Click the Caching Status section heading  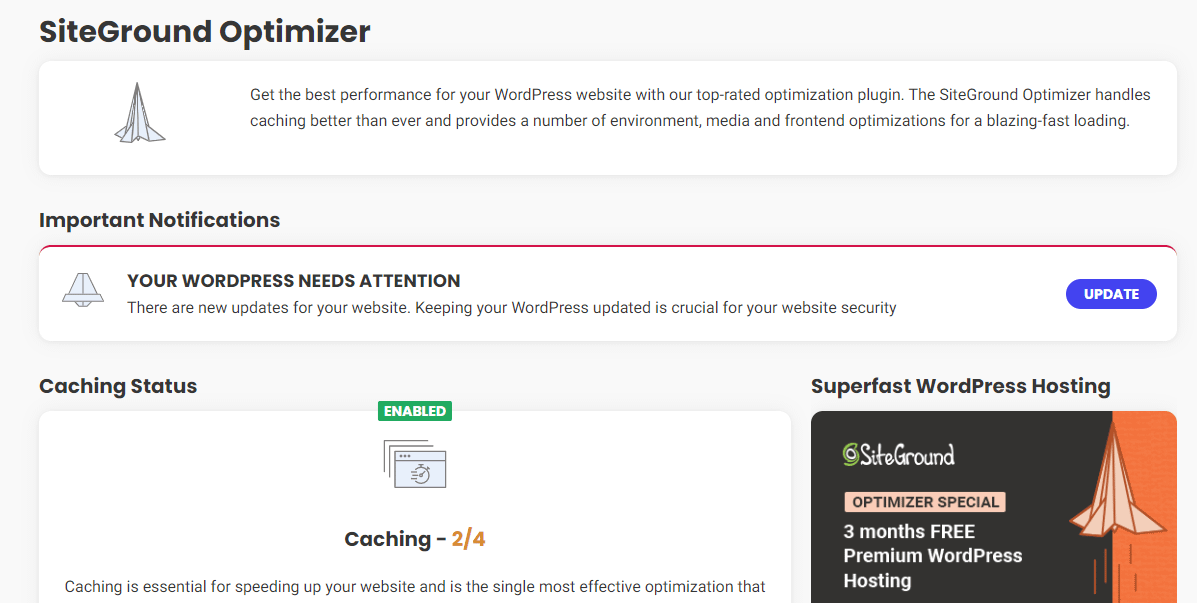(117, 386)
